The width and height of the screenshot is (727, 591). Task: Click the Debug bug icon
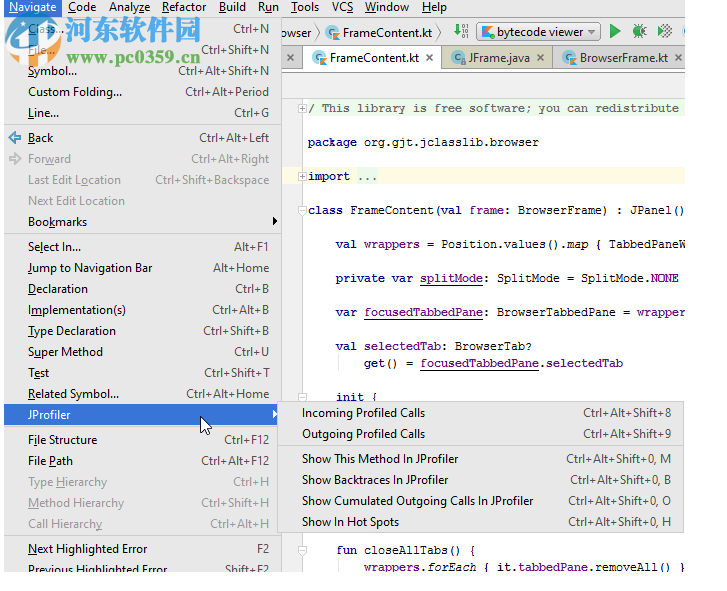[639, 32]
